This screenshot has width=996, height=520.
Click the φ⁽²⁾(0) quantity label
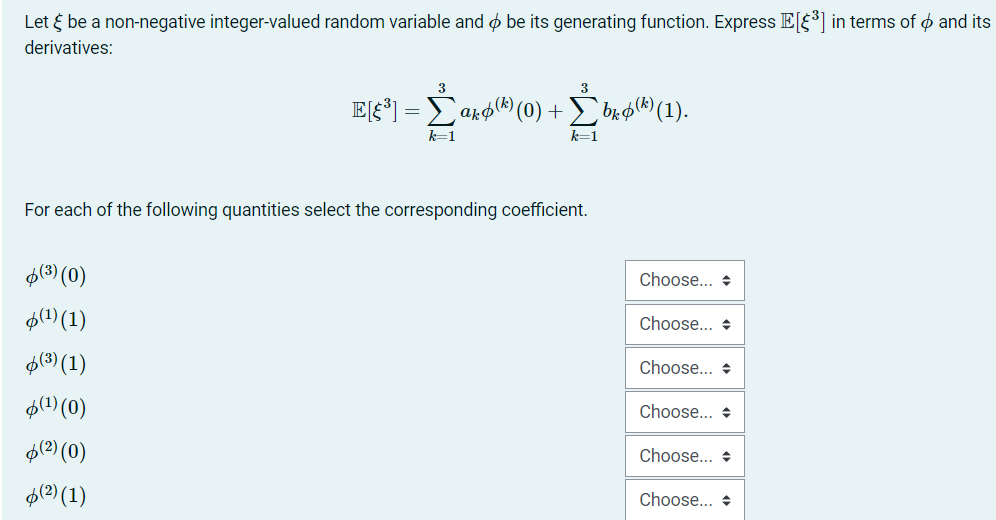coord(55,451)
